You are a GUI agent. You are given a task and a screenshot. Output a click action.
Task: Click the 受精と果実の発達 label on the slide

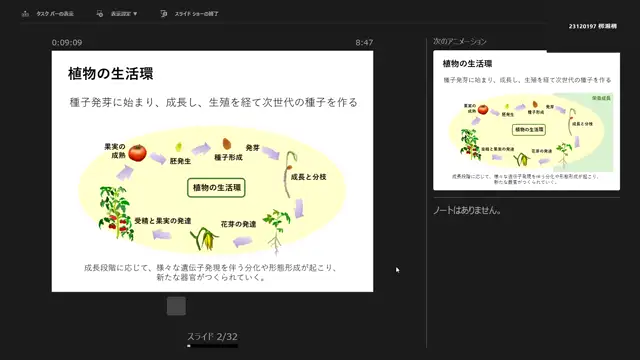(x=163, y=221)
